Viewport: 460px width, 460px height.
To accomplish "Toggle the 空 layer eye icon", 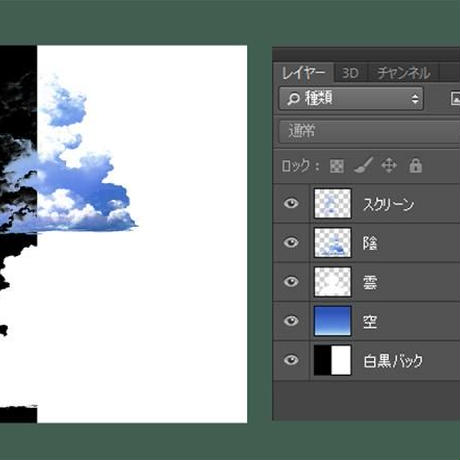I will click(x=291, y=321).
